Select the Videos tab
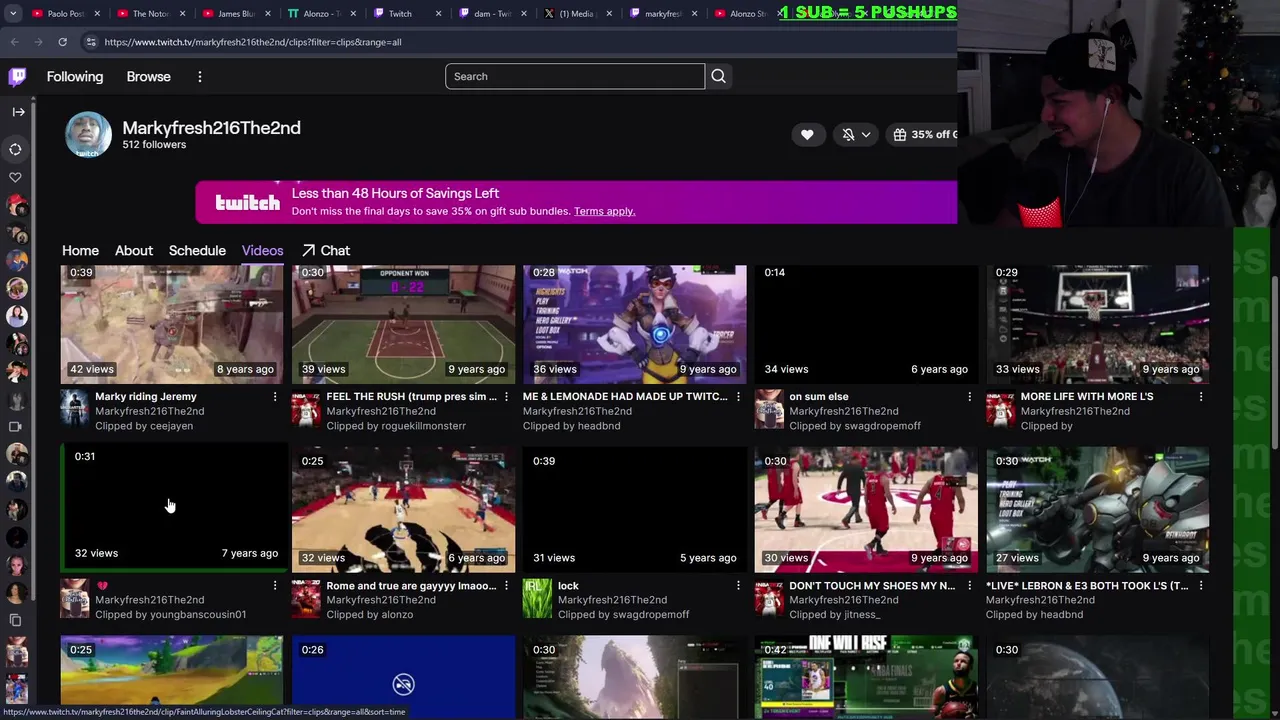 262,251
